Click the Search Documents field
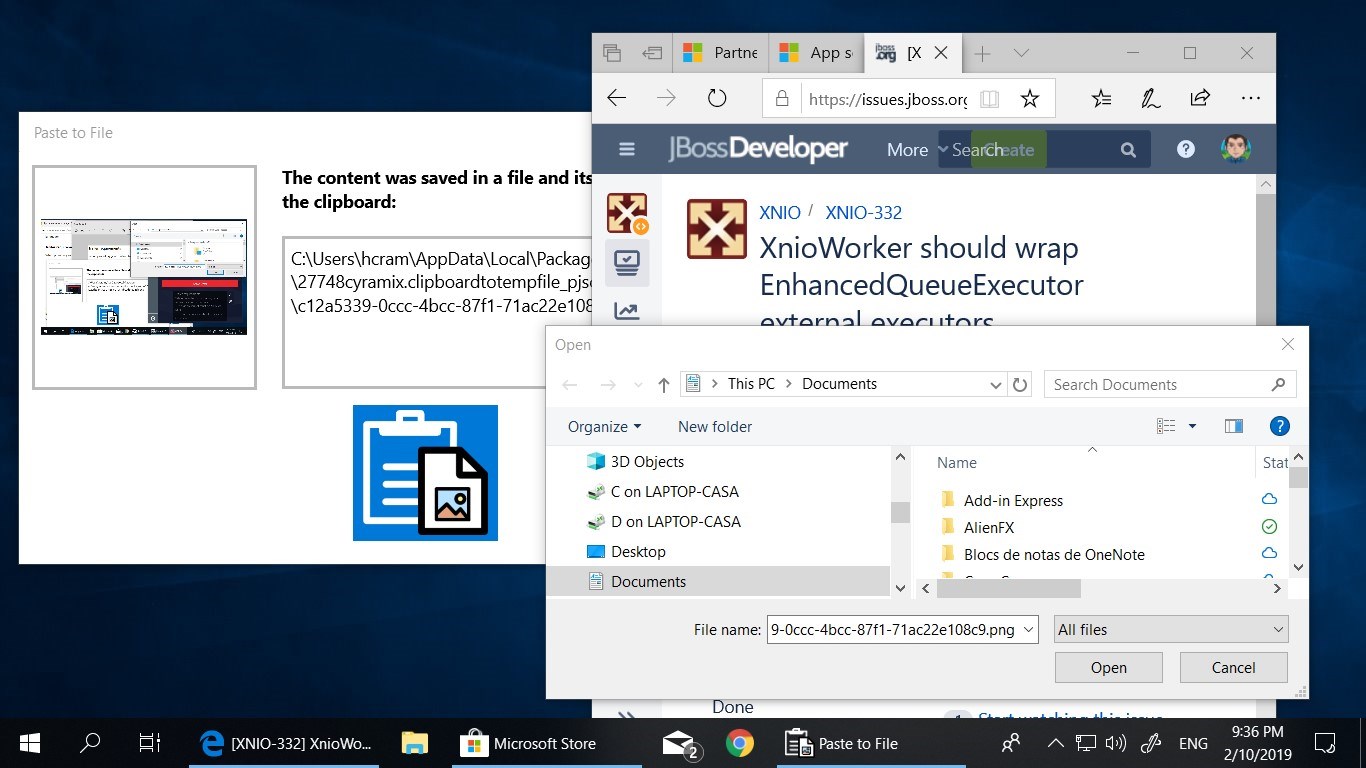 point(1170,384)
